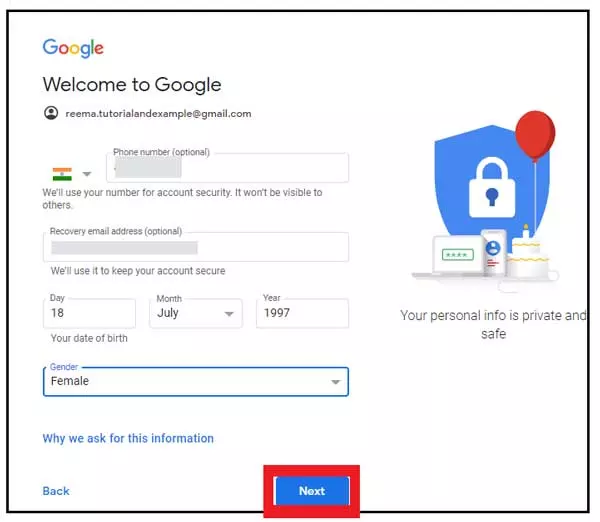Open the country code dropdown arrow
Screen dimensions: 600x522
pos(87,174)
